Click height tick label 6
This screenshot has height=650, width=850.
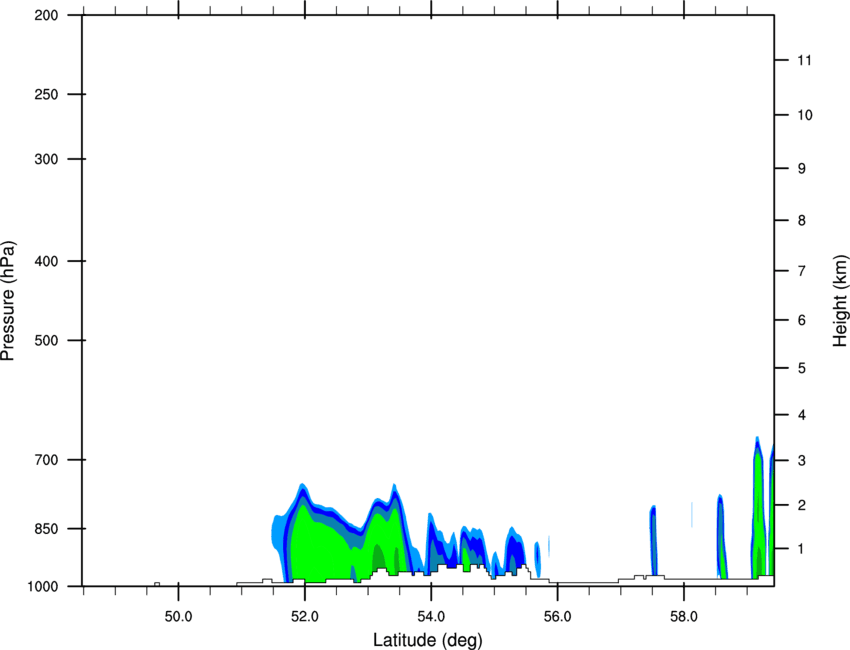[802, 320]
